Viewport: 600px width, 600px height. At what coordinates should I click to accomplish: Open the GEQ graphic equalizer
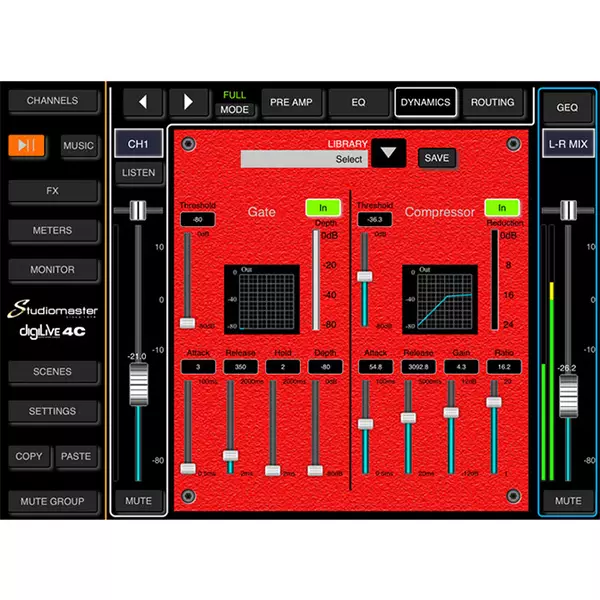click(x=567, y=105)
